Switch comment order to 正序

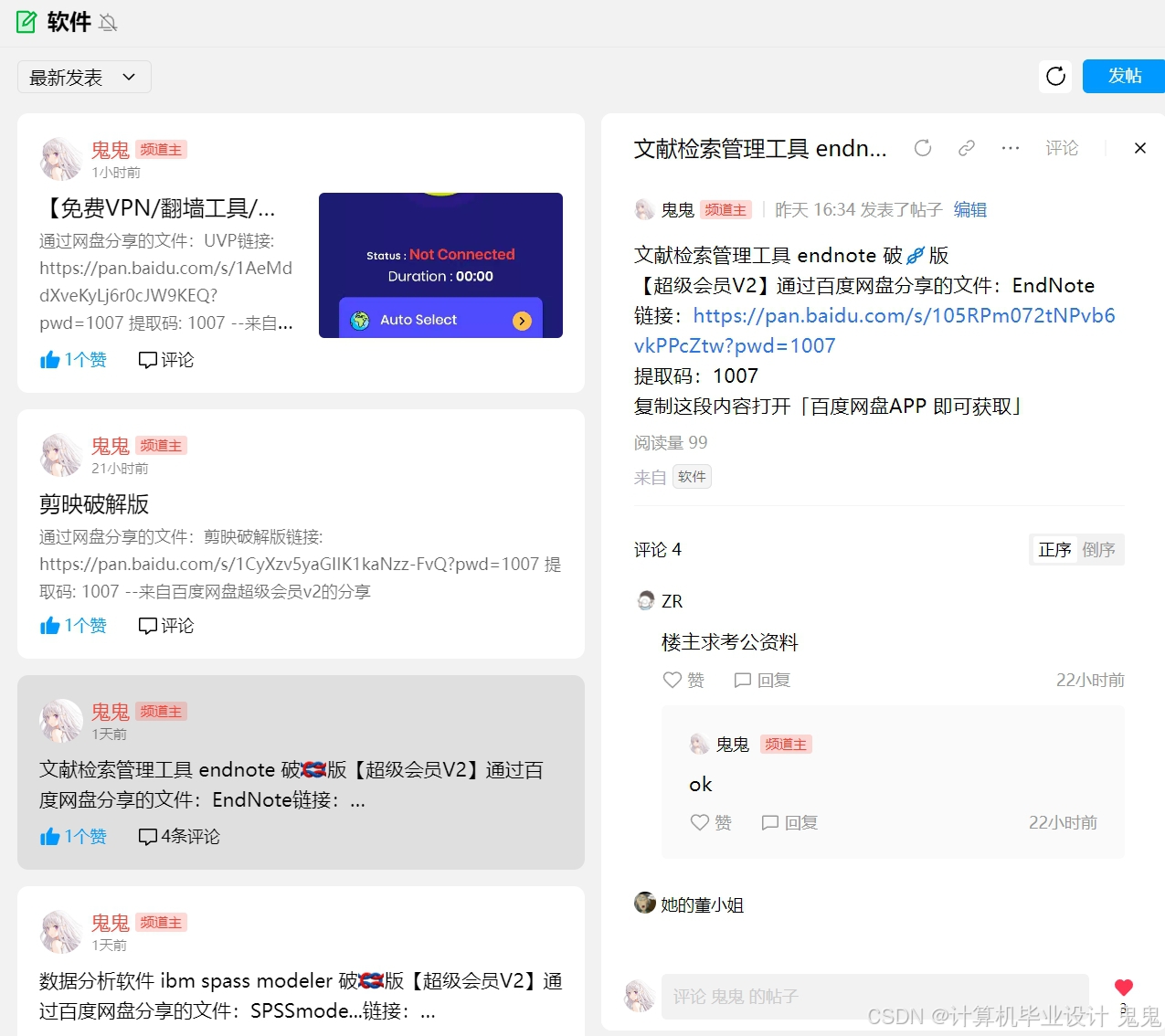pos(1054,550)
